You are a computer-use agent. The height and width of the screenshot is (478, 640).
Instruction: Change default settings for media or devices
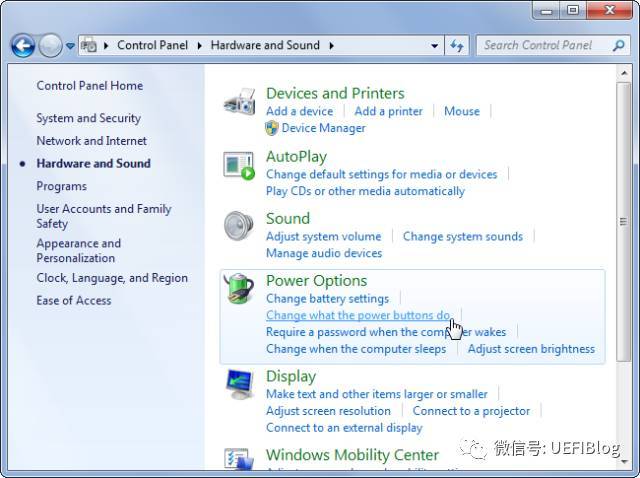382,174
